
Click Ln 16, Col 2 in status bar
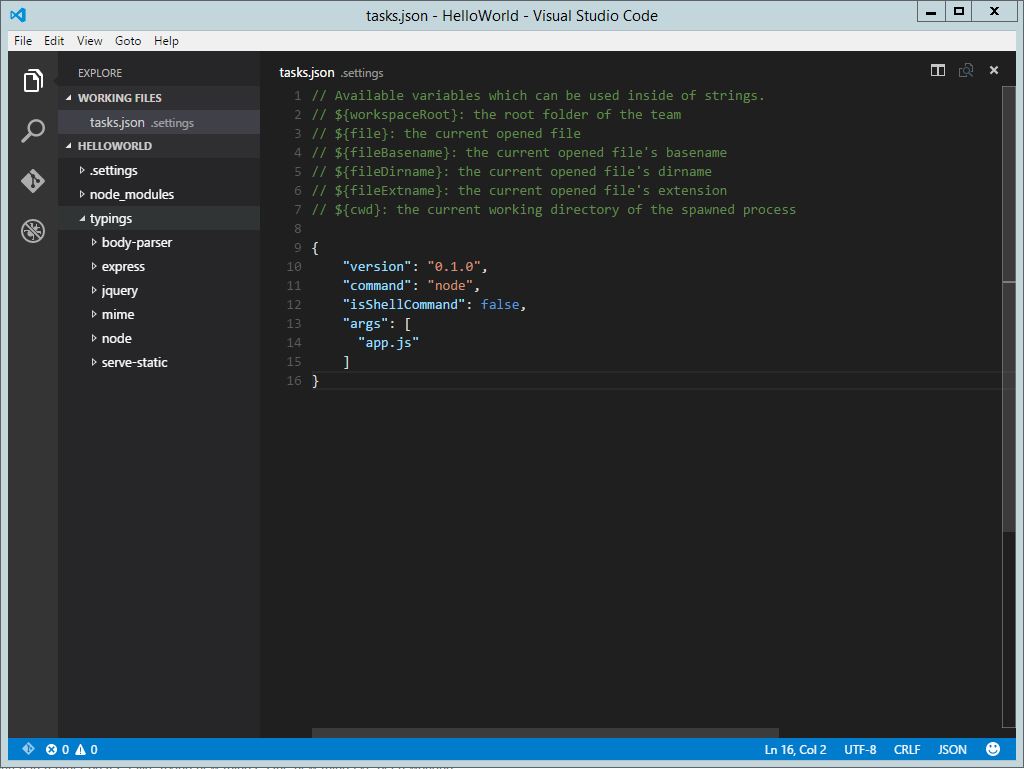(795, 749)
